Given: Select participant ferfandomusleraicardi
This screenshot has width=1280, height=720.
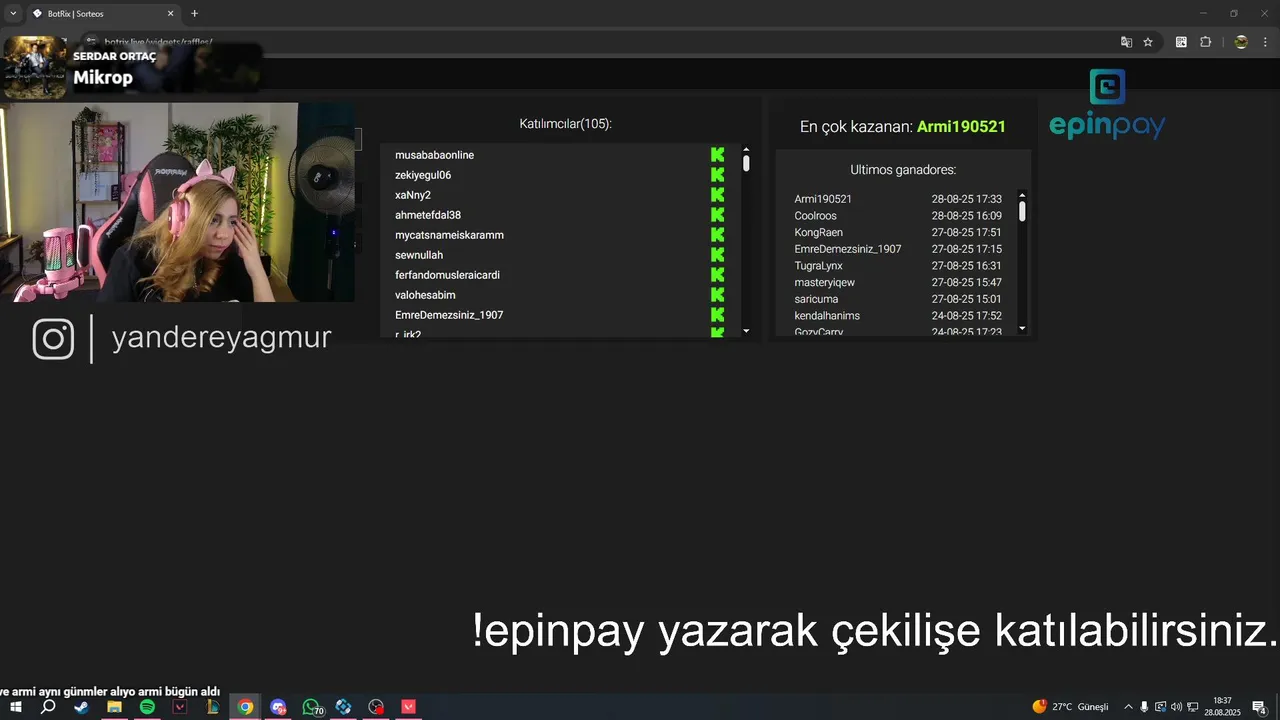Looking at the screenshot, I should (447, 275).
